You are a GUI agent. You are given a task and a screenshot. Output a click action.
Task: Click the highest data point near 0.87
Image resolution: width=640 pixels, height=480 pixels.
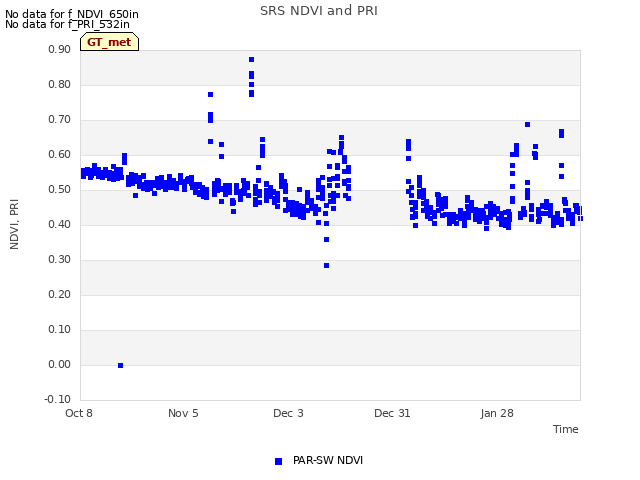[x=251, y=60]
